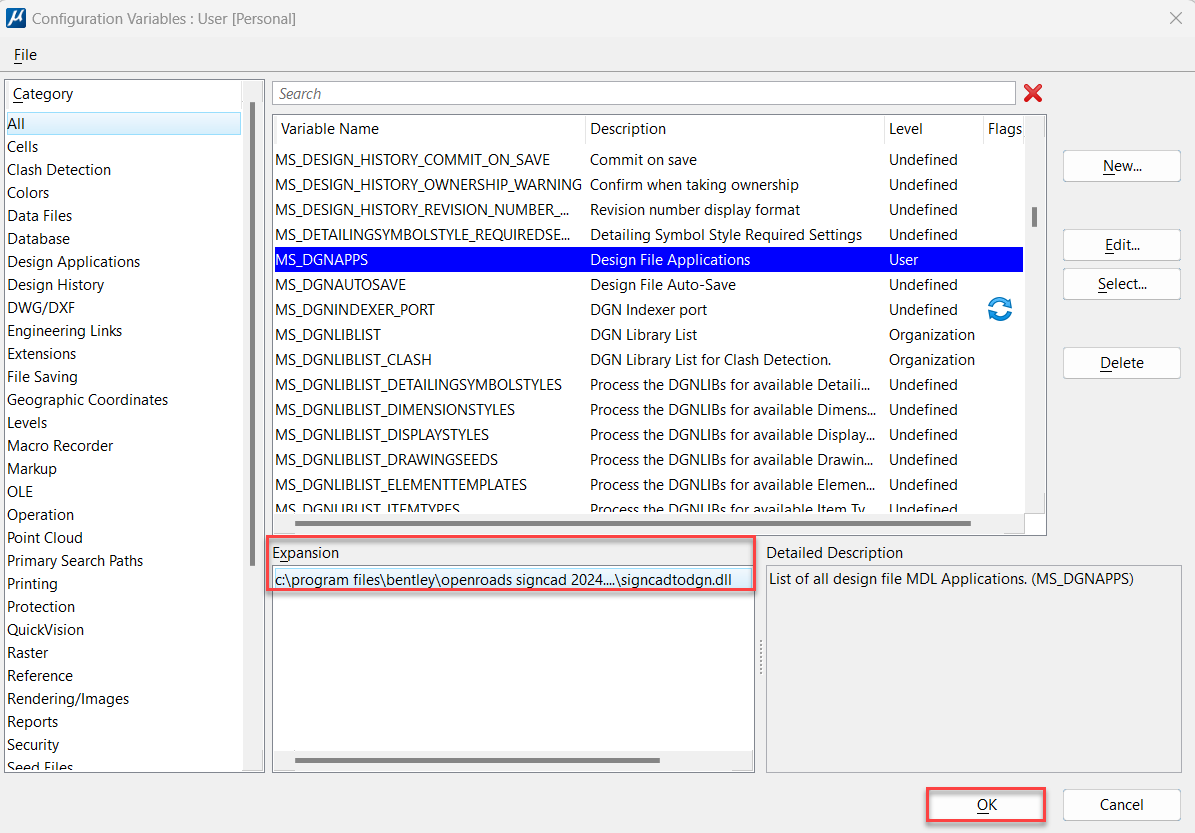Select the MS_DGNLIBLIST variable row
1195x833 pixels.
point(649,335)
